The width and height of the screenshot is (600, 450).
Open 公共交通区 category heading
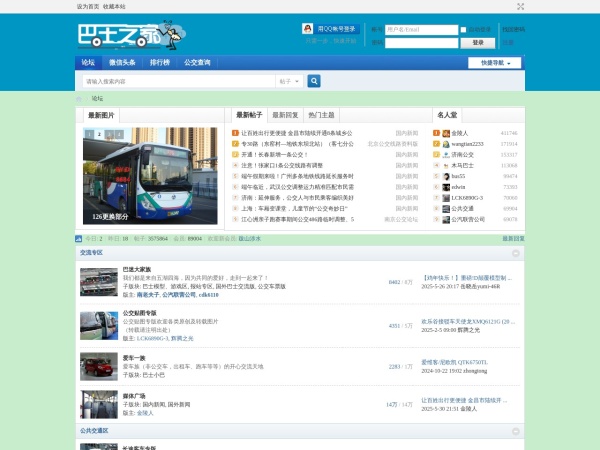94,431
